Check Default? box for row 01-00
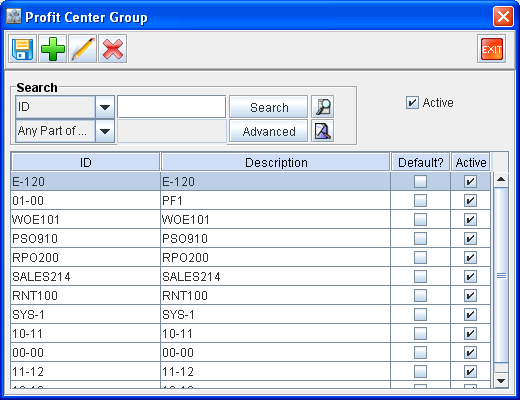The height and width of the screenshot is (400, 520). pyautogui.click(x=420, y=201)
